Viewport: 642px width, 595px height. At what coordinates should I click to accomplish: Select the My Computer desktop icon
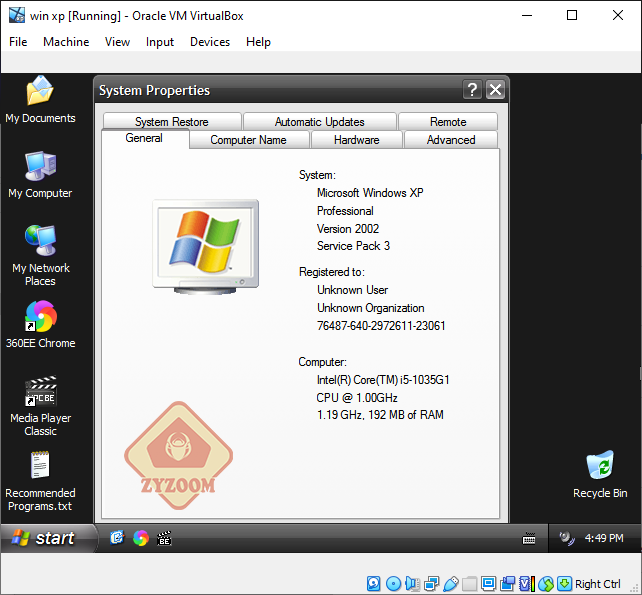tap(40, 175)
